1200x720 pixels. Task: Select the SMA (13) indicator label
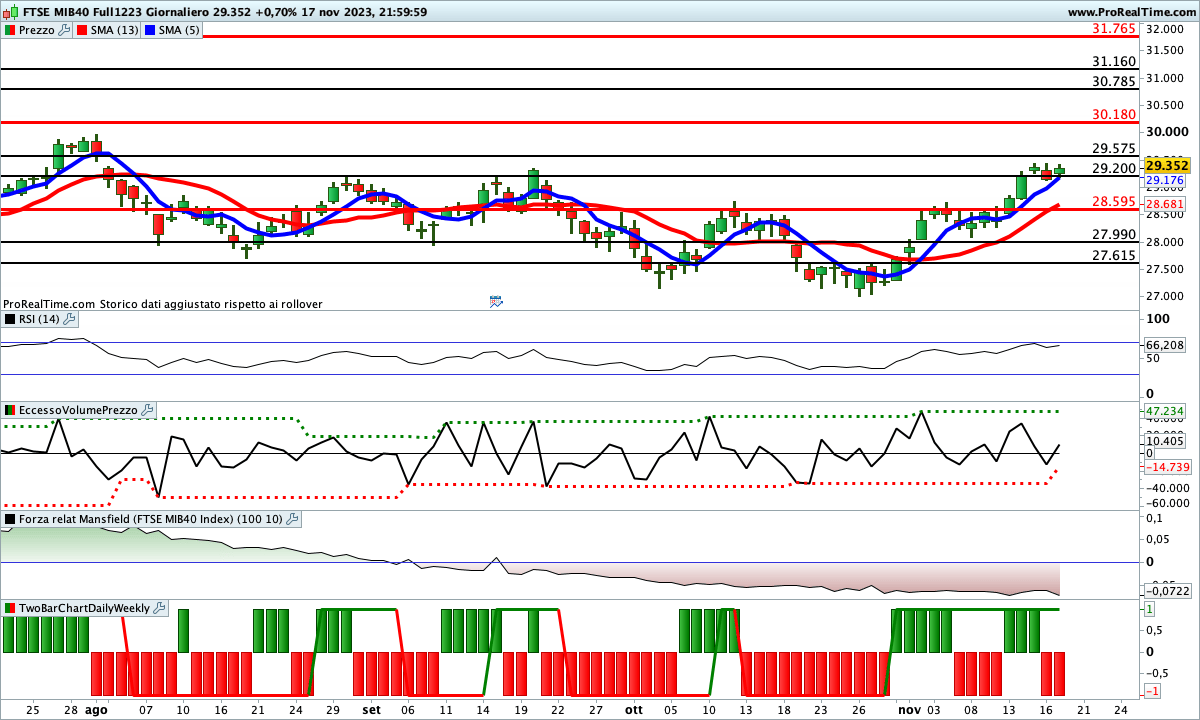tap(115, 30)
